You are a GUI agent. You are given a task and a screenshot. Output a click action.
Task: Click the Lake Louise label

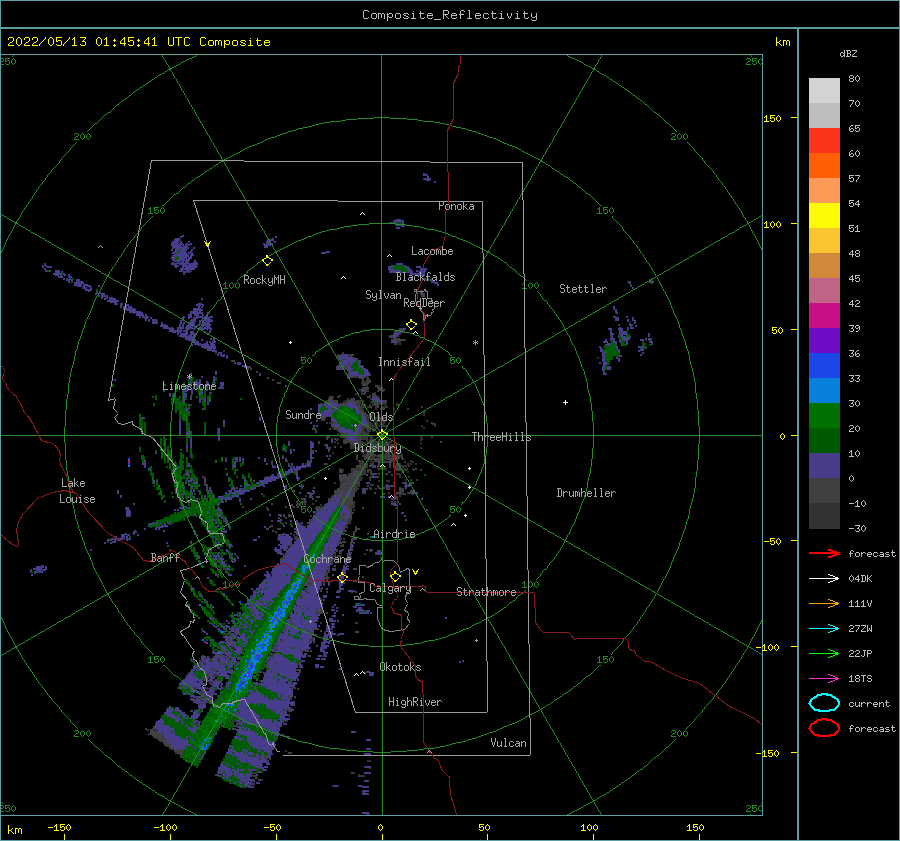[77, 491]
